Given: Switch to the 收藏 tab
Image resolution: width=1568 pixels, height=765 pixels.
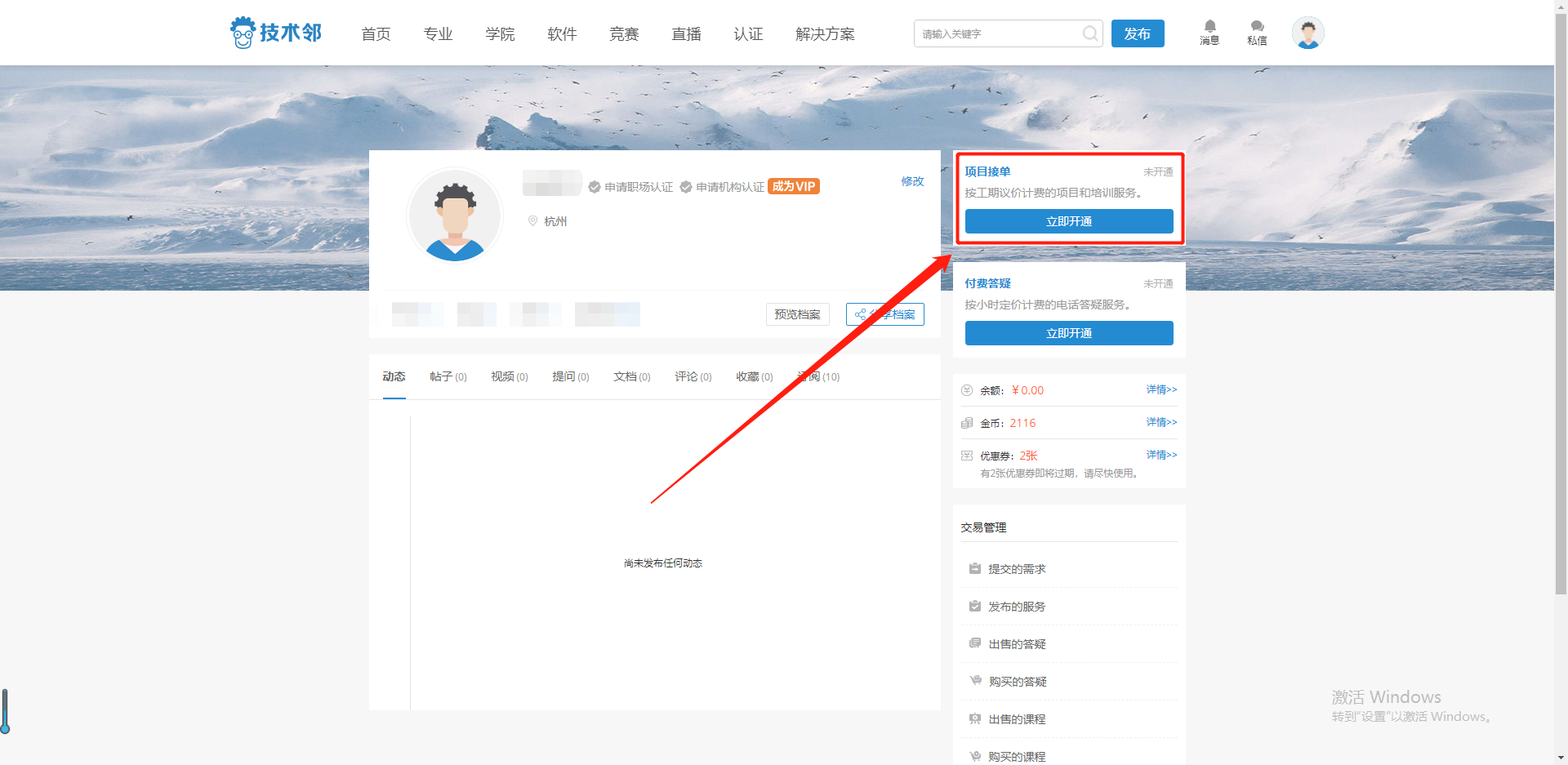Looking at the screenshot, I should click(x=753, y=376).
